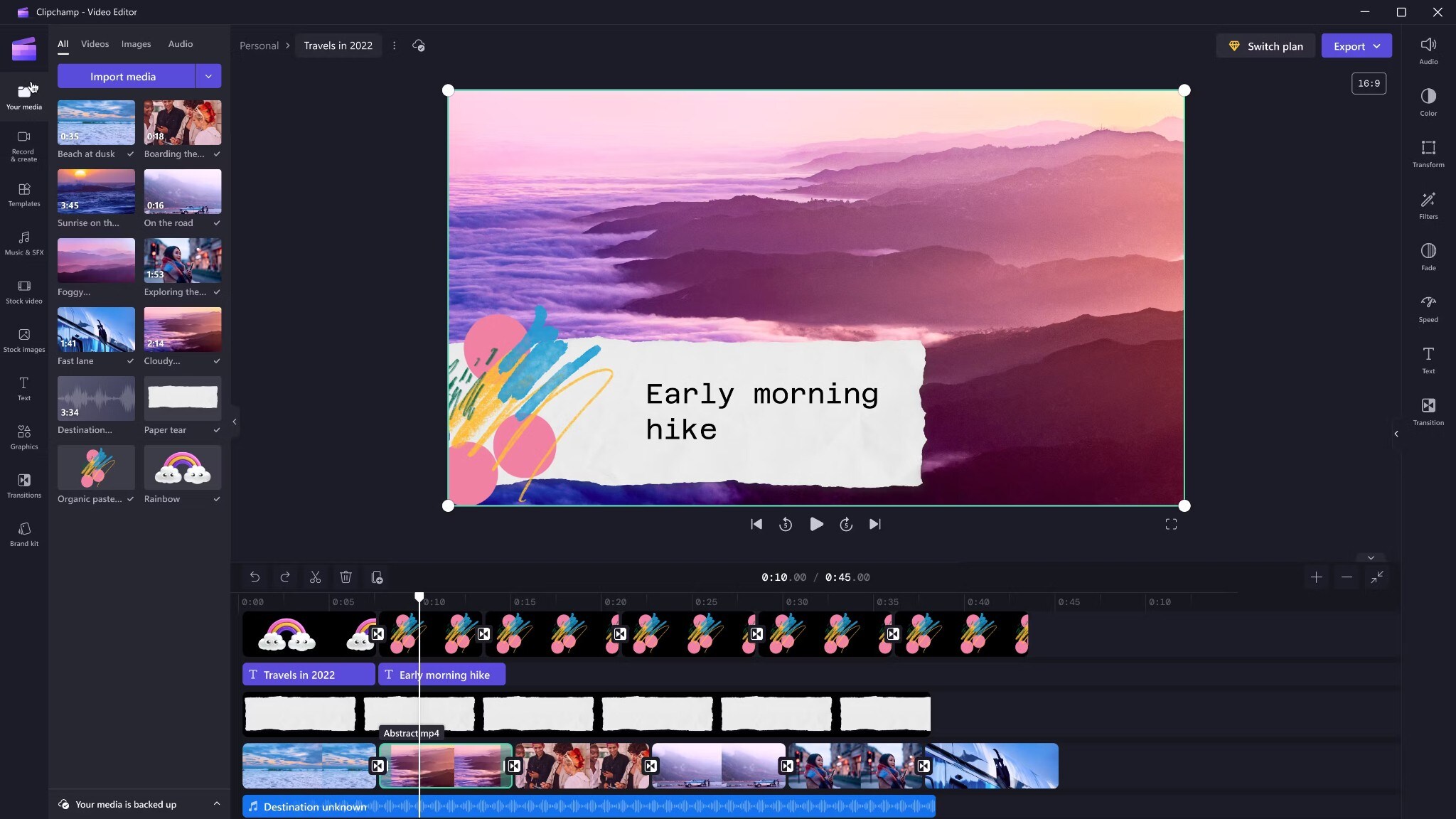
Task: Collapse the left media panel
Action: 233,421
